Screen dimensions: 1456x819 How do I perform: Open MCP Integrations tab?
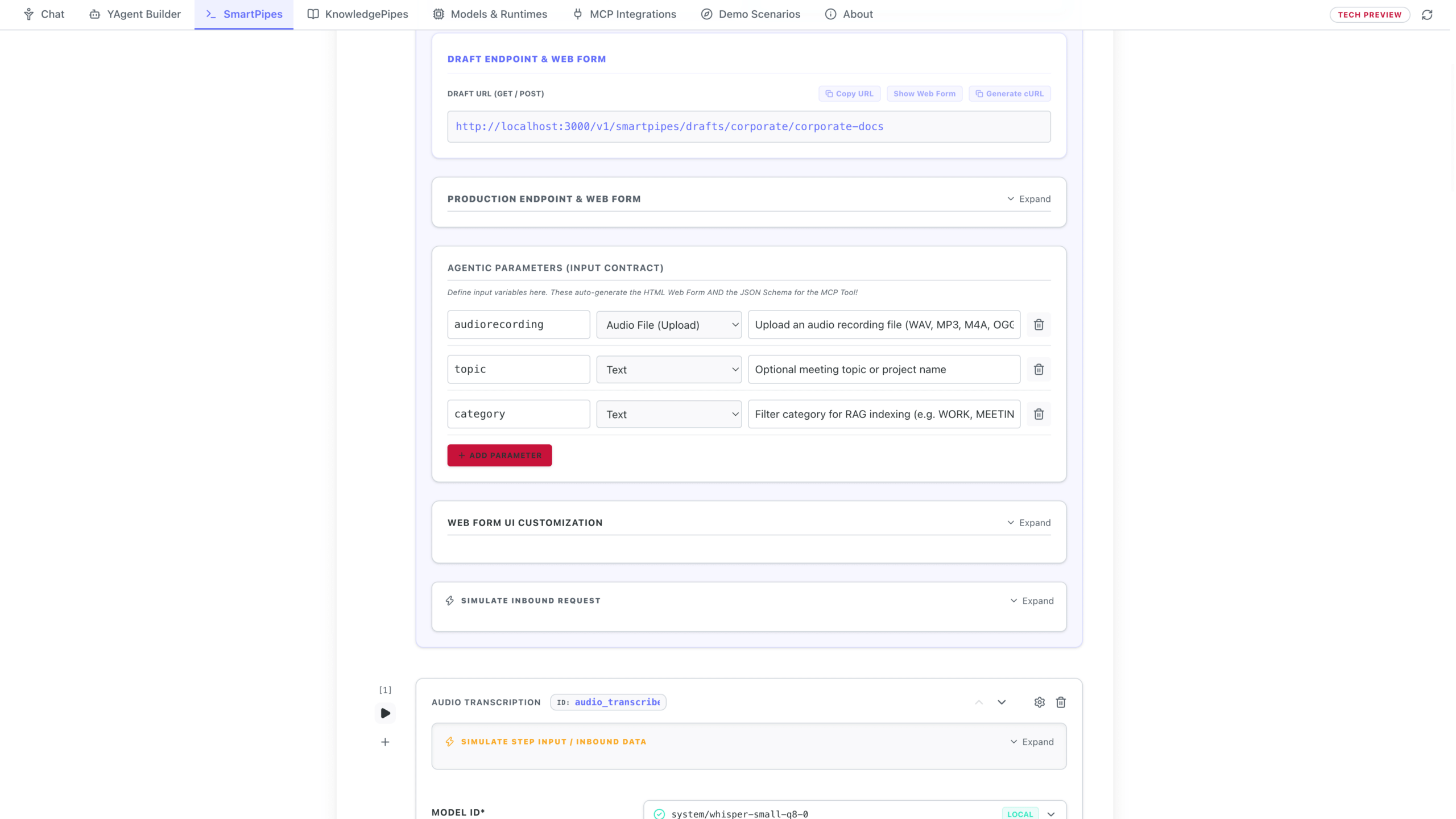click(624, 14)
